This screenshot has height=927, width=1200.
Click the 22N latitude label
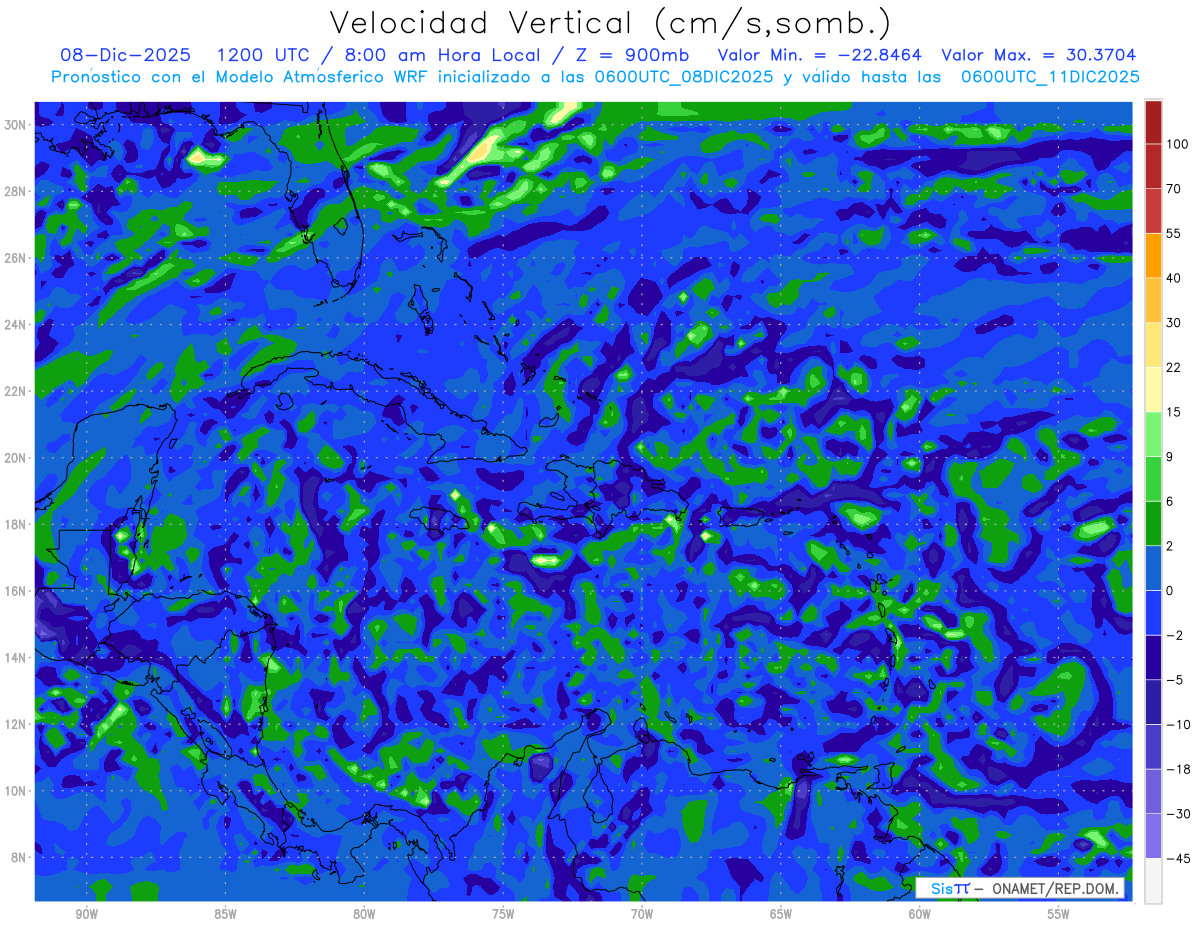(x=17, y=391)
